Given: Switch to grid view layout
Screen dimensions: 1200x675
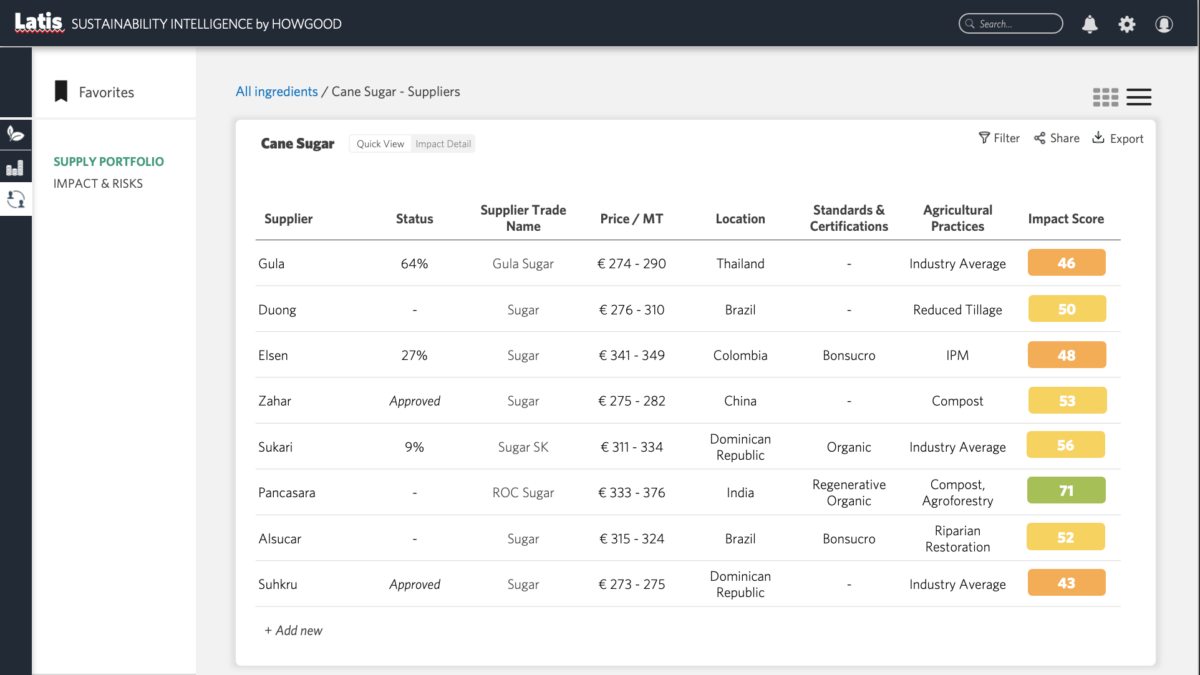Looking at the screenshot, I should tap(1105, 97).
